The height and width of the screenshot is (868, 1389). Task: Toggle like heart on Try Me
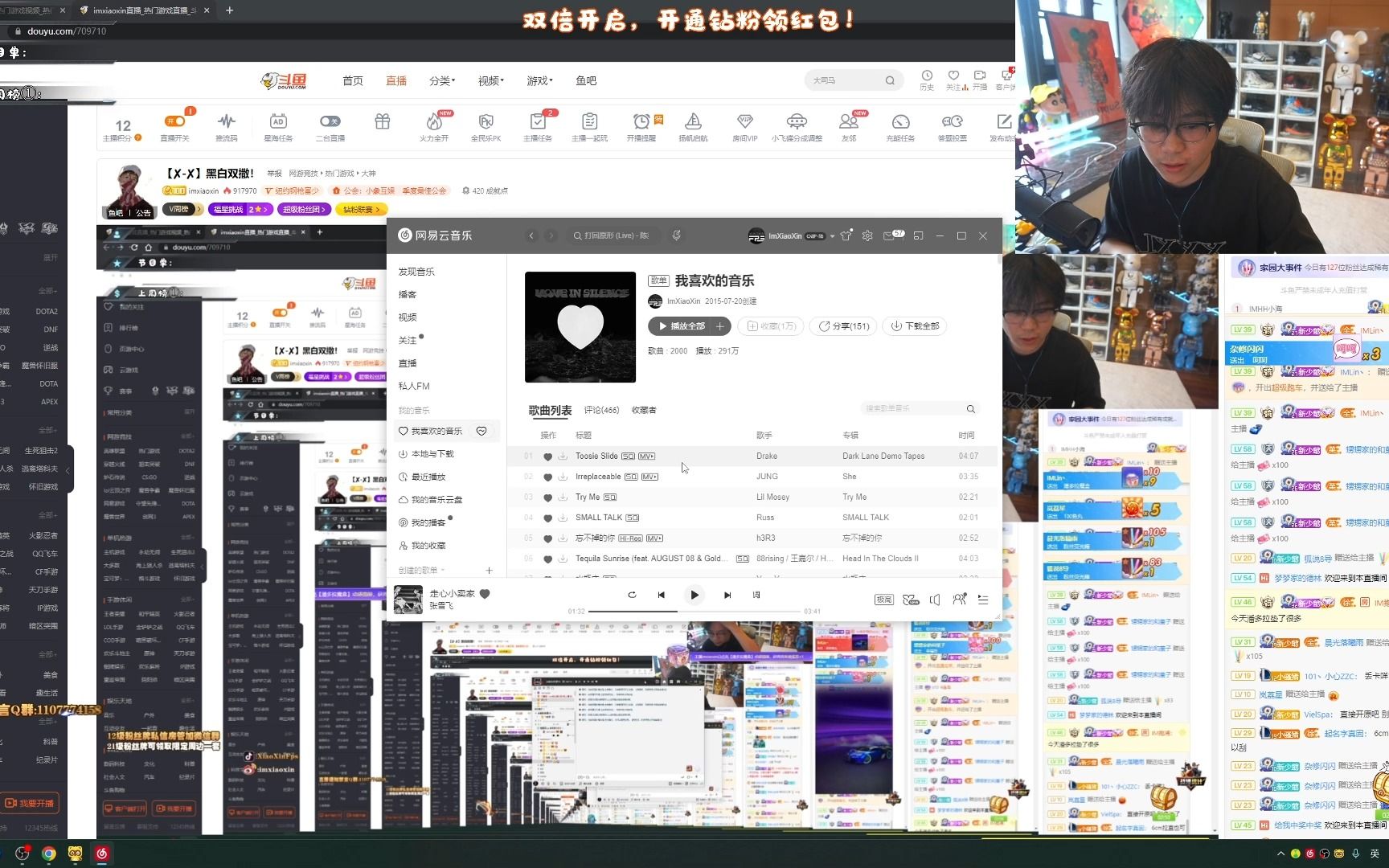(548, 497)
